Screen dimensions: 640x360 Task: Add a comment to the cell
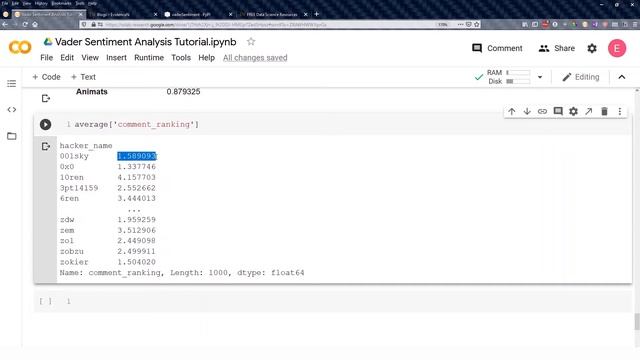[x=558, y=111]
